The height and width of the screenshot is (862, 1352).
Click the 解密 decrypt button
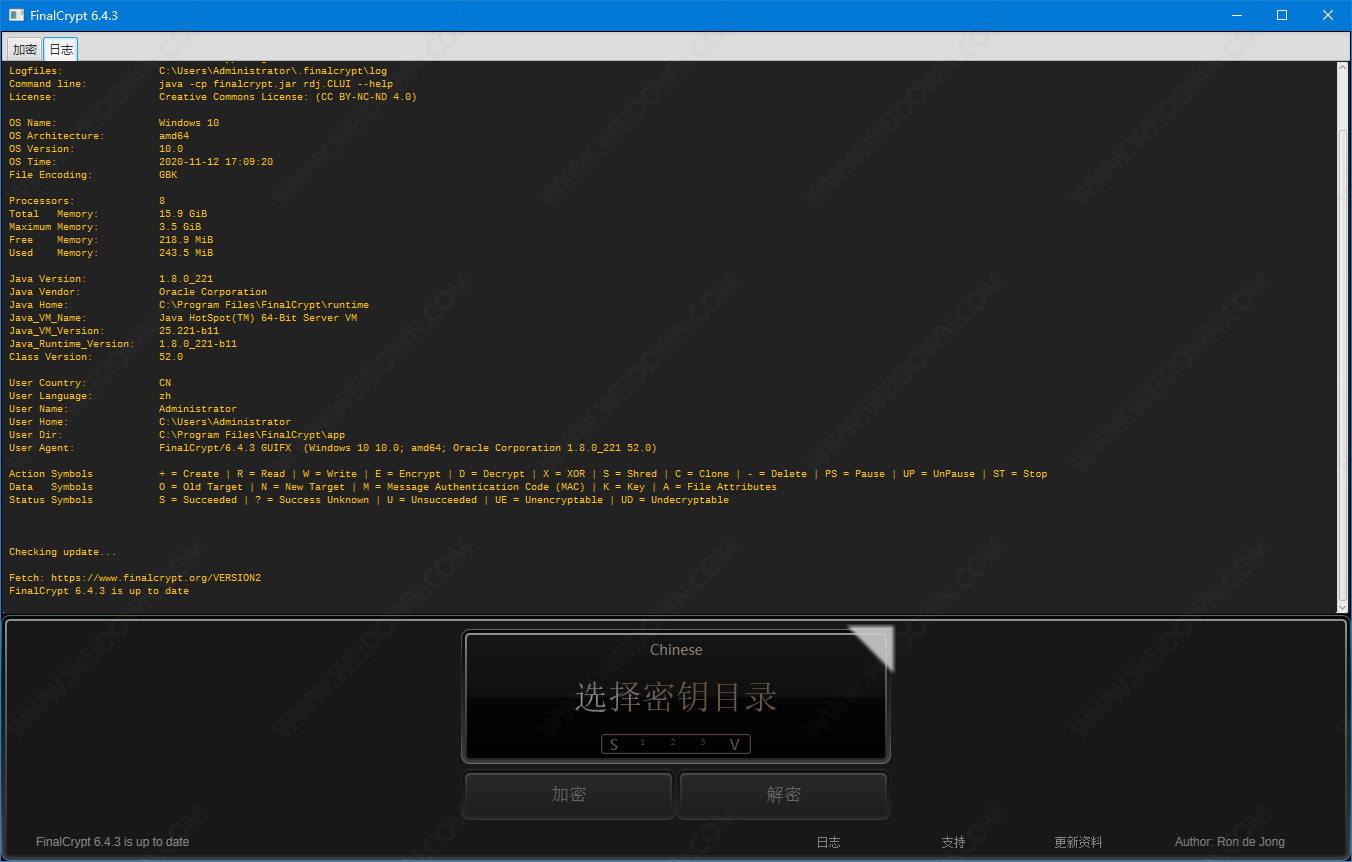pyautogui.click(x=783, y=795)
